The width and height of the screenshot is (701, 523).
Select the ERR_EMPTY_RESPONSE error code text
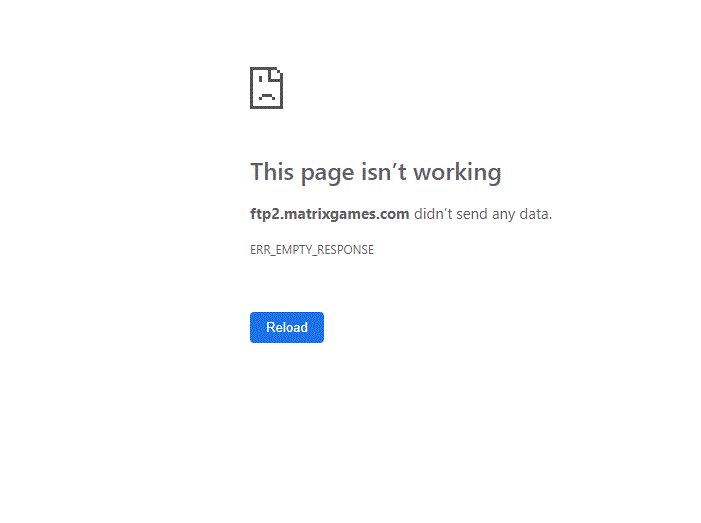(312, 249)
